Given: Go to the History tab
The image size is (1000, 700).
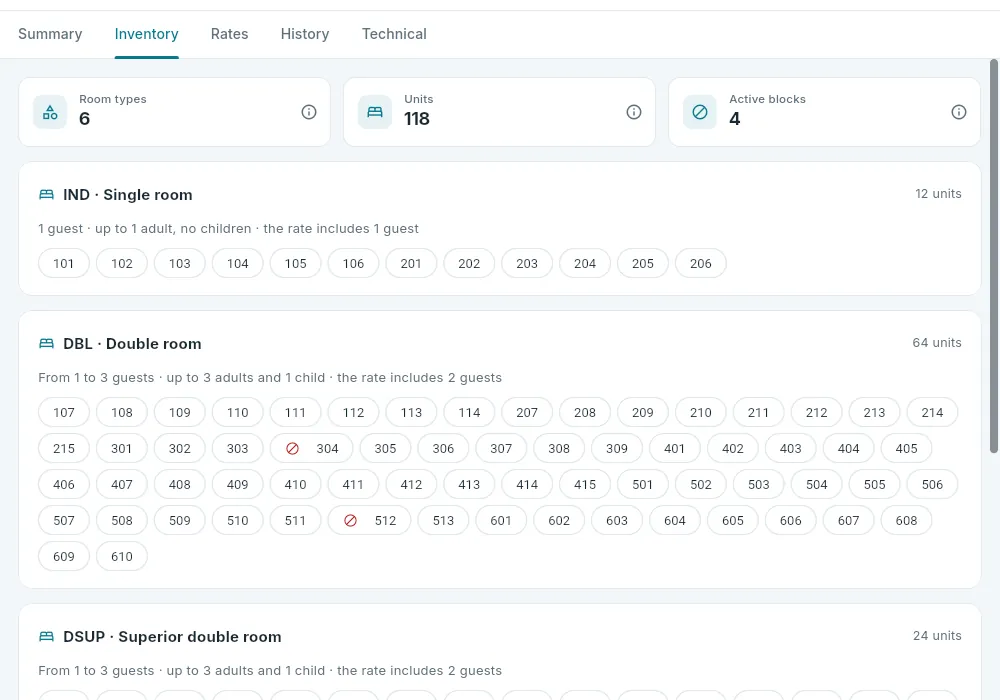Looking at the screenshot, I should pyautogui.click(x=305, y=34).
